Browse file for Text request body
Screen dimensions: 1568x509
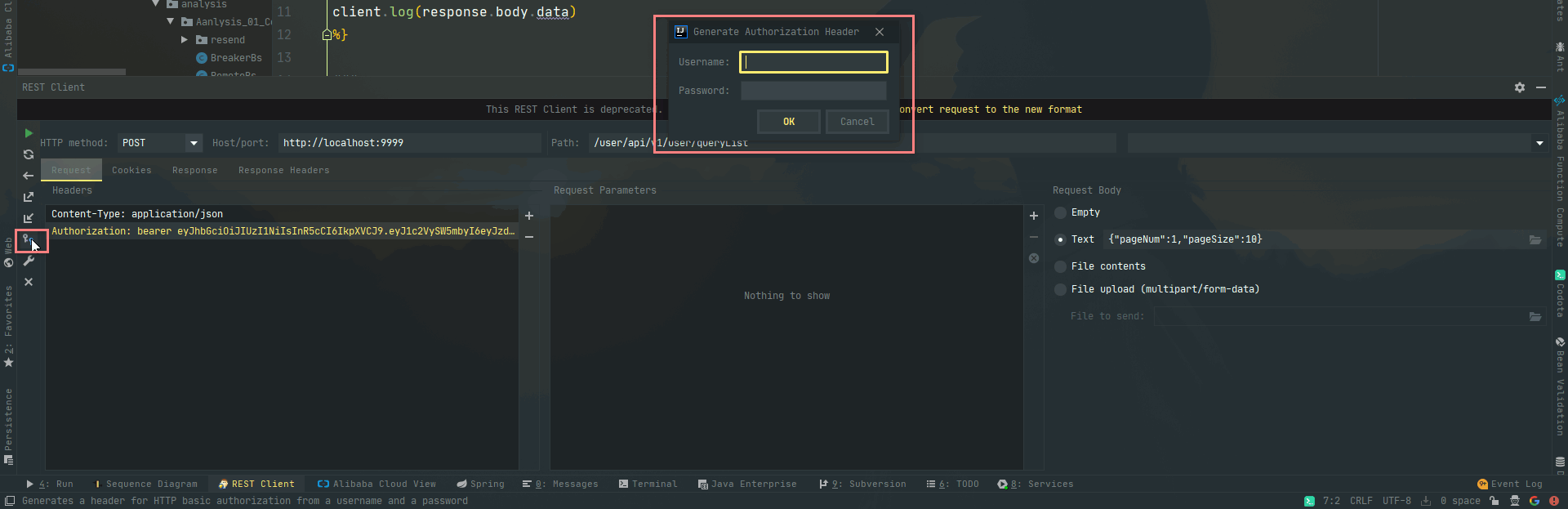click(x=1535, y=239)
